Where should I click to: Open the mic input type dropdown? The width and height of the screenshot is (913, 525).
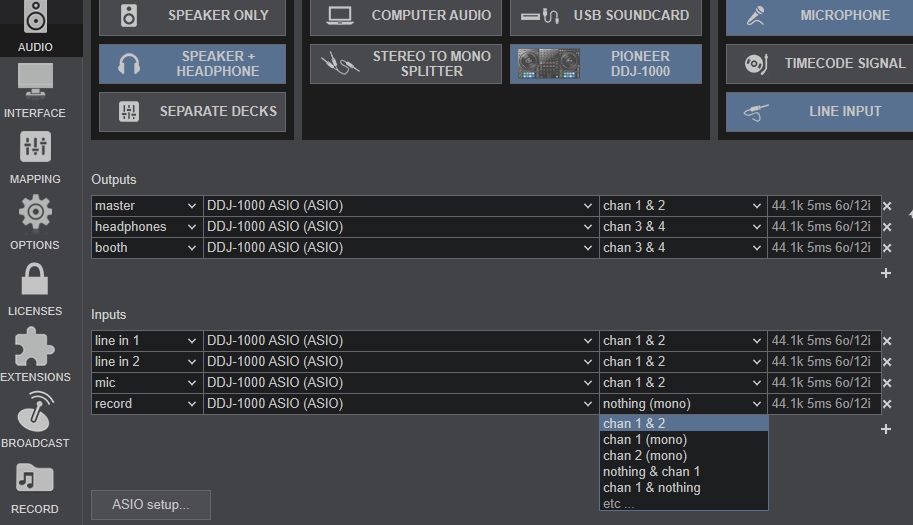(x=147, y=382)
